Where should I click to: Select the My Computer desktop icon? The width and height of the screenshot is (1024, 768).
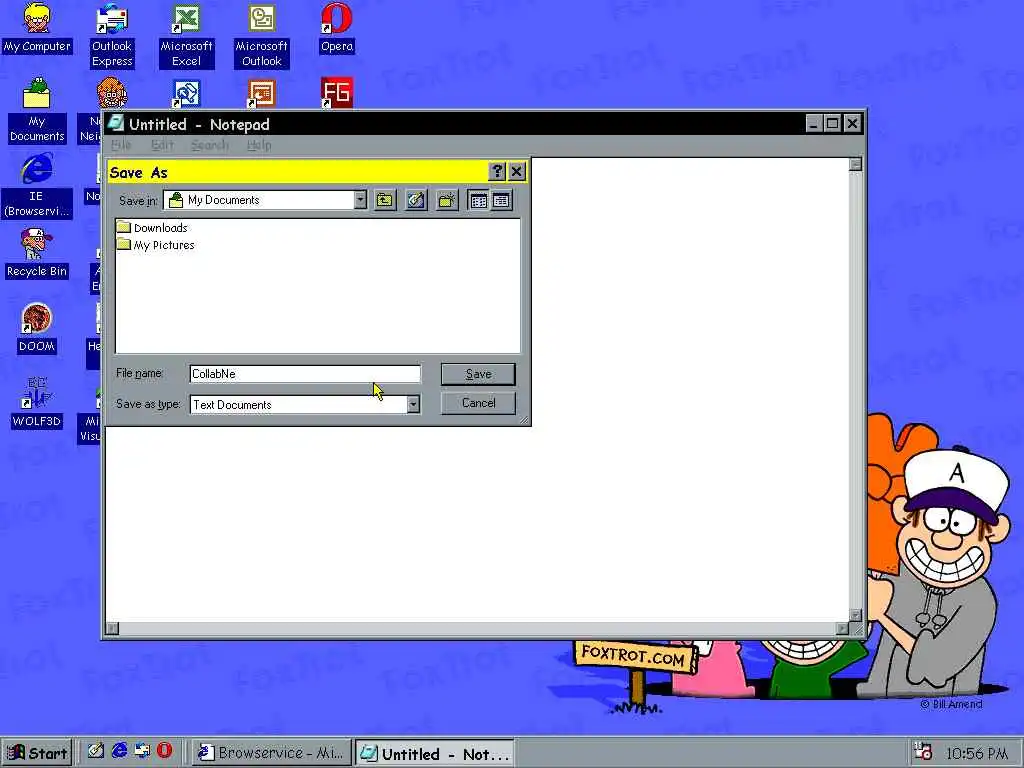coord(37,28)
